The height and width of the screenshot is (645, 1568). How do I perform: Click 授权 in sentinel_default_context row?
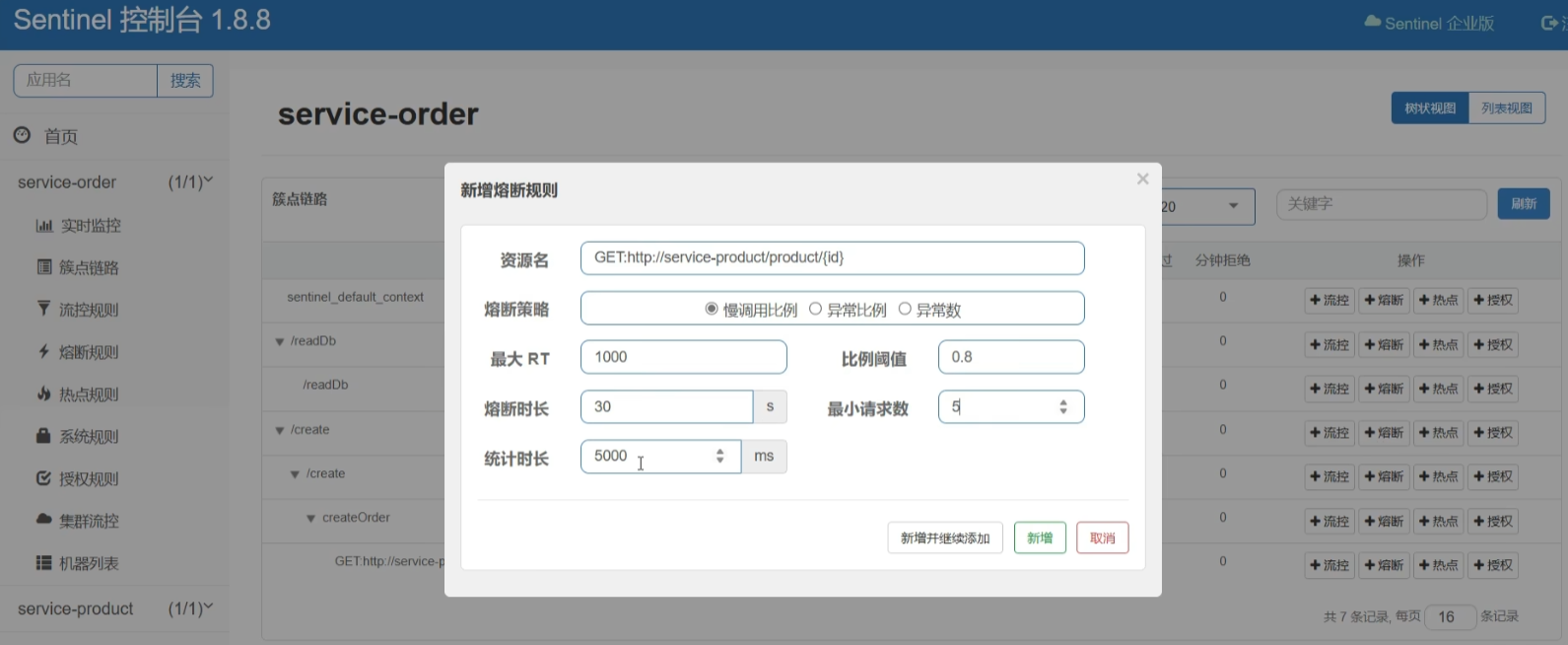[x=1493, y=300]
